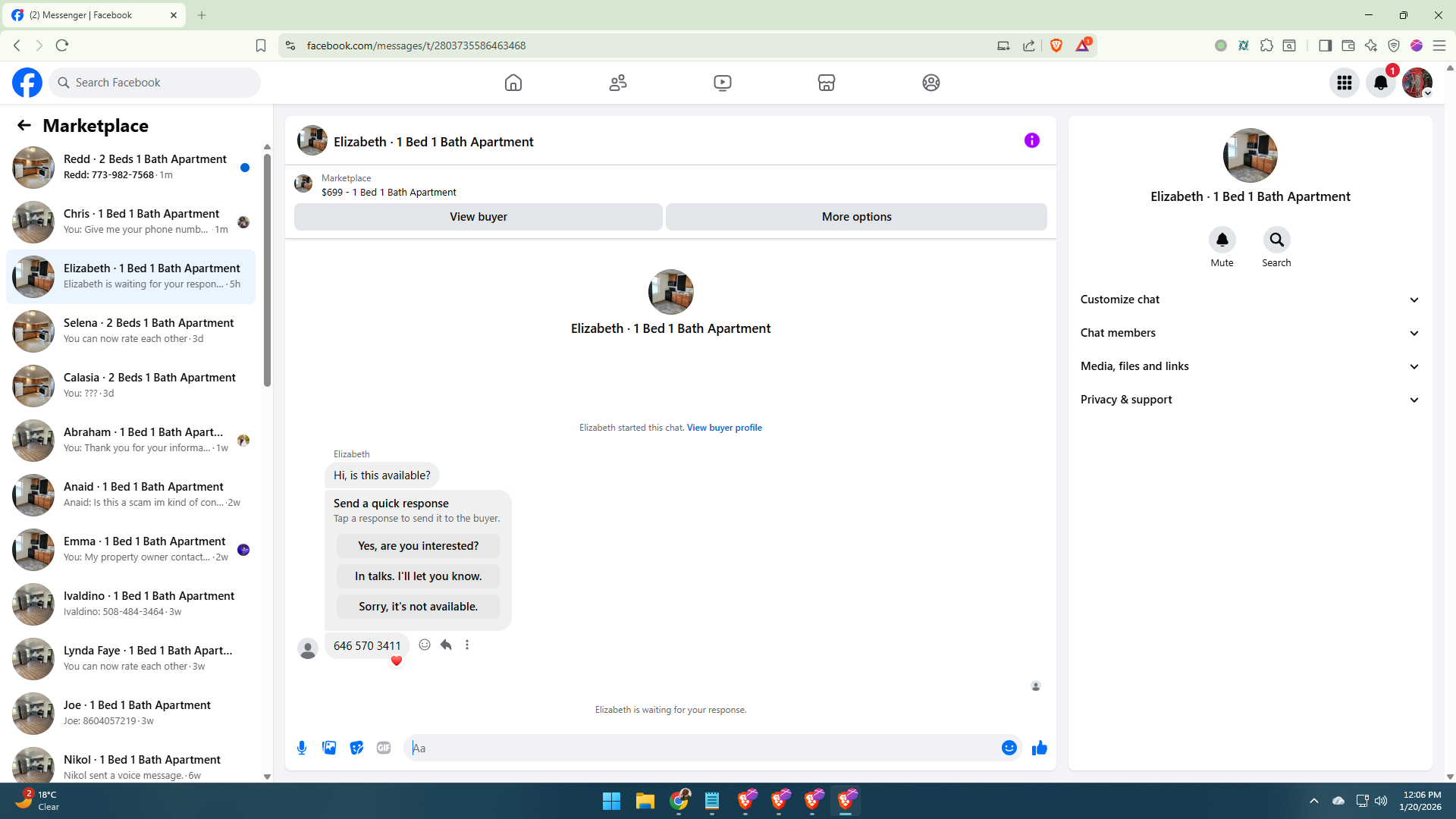Send a thumbs-up like
1456x819 pixels.
[x=1040, y=748]
